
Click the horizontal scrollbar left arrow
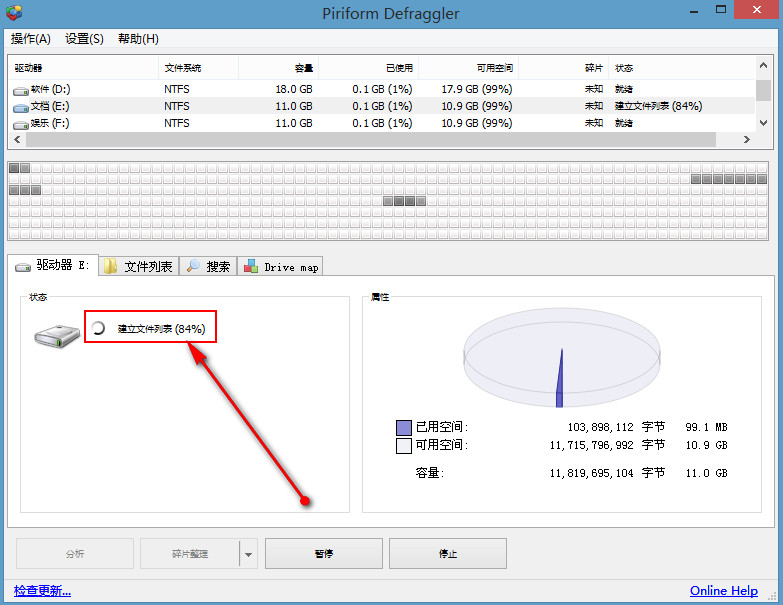pyautogui.click(x=17, y=139)
